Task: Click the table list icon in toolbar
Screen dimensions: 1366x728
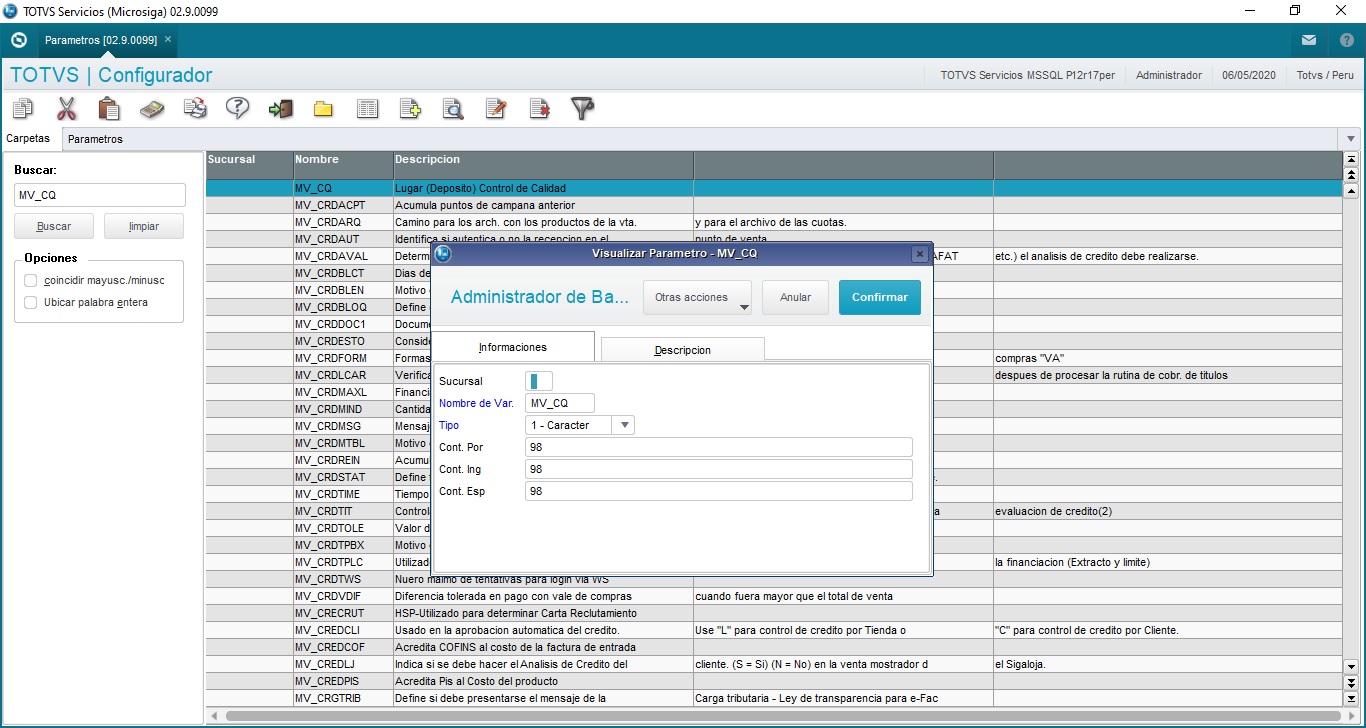Action: point(368,108)
